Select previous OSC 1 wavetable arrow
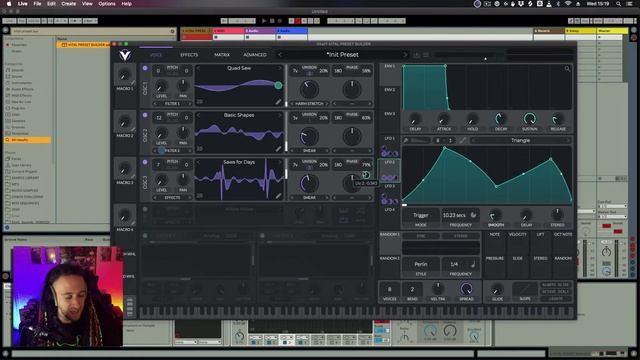The height and width of the screenshot is (360, 640). click(x=198, y=68)
